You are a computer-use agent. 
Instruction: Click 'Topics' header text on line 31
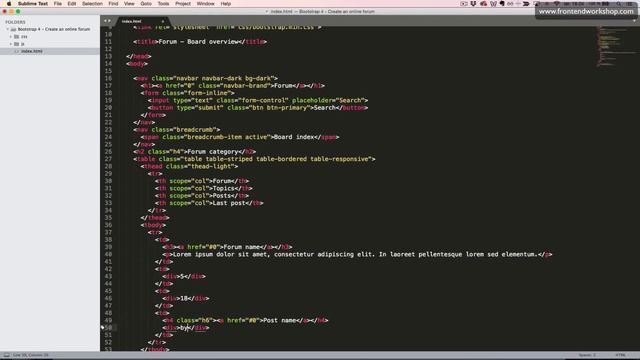click(224, 189)
